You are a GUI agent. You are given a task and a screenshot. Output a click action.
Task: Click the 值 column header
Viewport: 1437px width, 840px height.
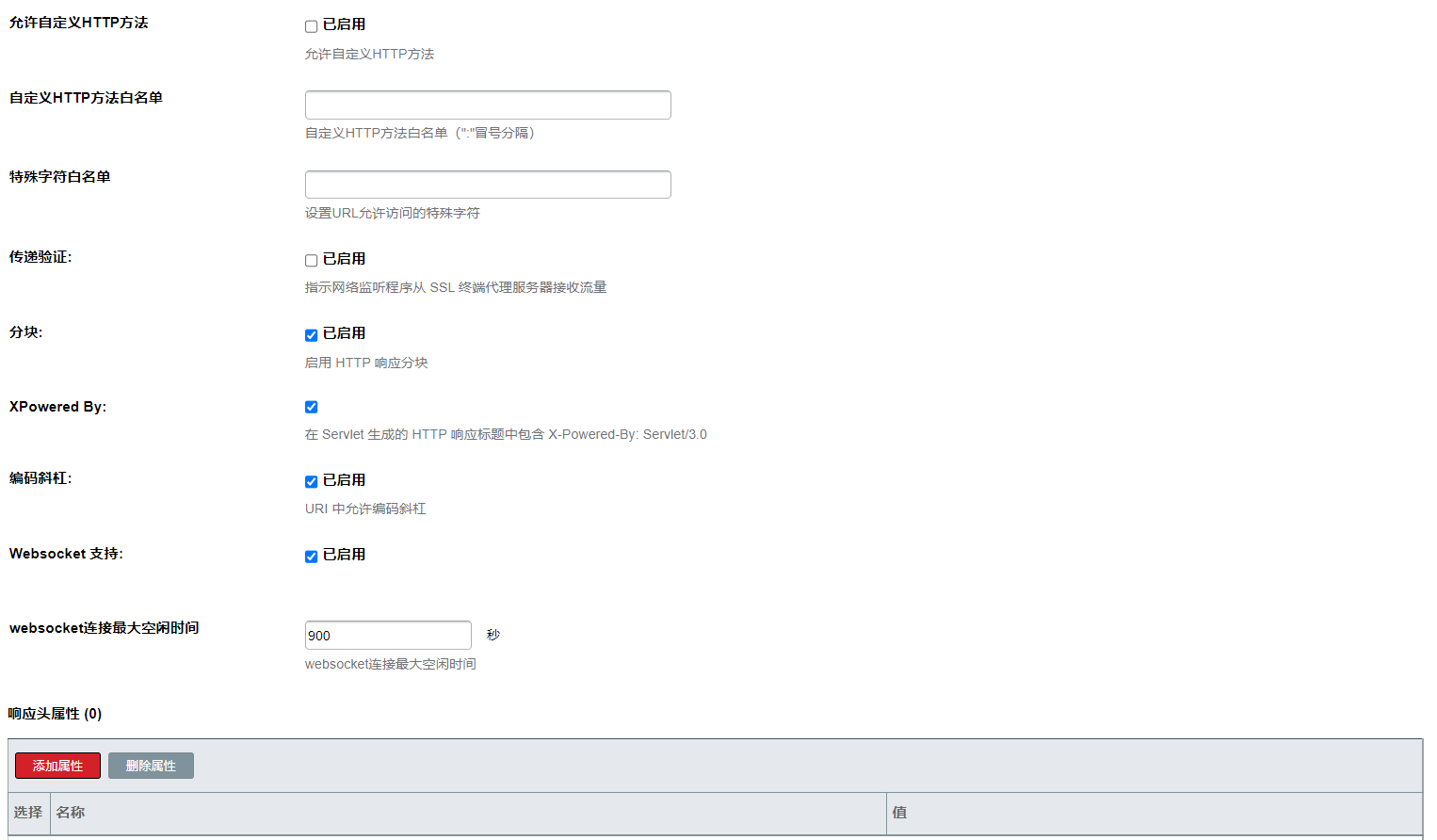tap(899, 812)
